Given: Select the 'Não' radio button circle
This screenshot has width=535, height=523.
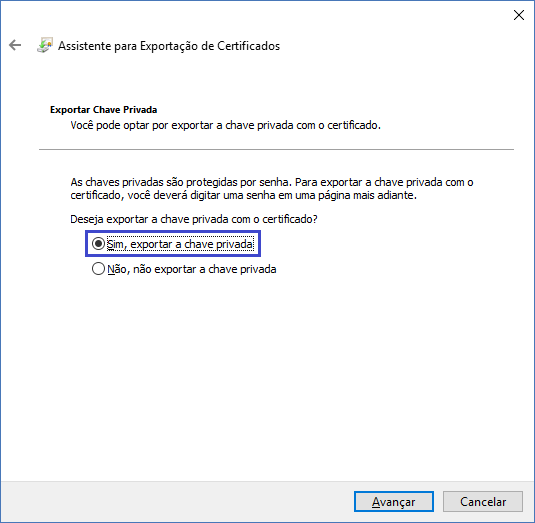Looking at the screenshot, I should 98,269.
